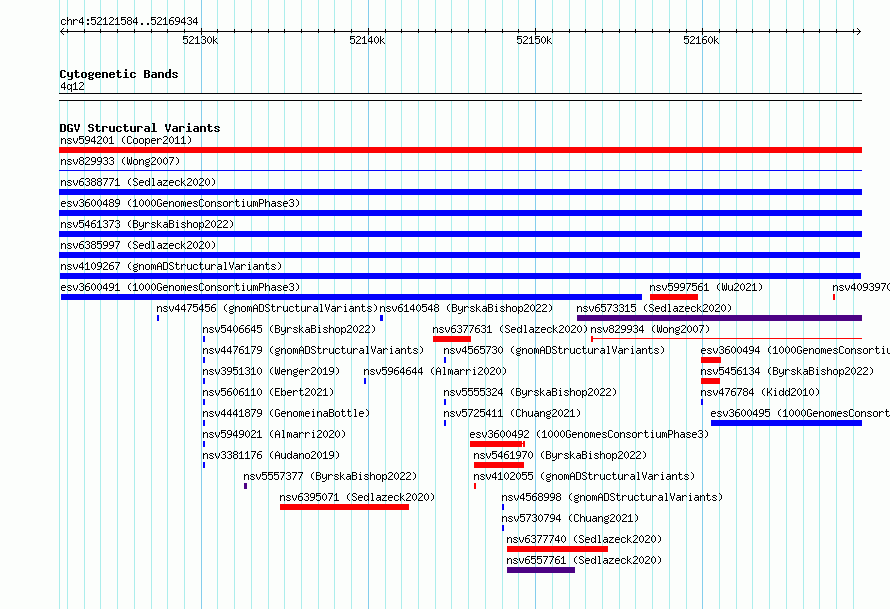Viewport: 890px width, 609px height.
Task: Open nsv6377740 (Sedlazeck2020) label
Action: click(584, 539)
